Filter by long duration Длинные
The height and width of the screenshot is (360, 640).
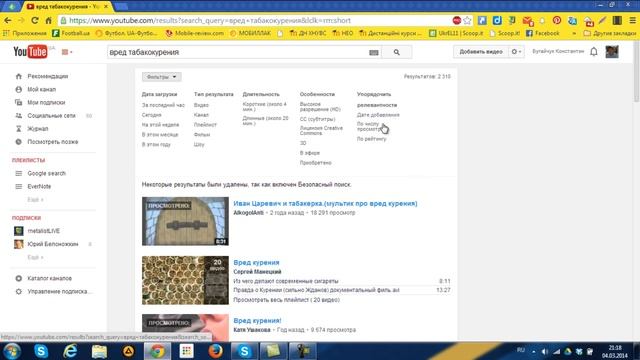coord(266,121)
